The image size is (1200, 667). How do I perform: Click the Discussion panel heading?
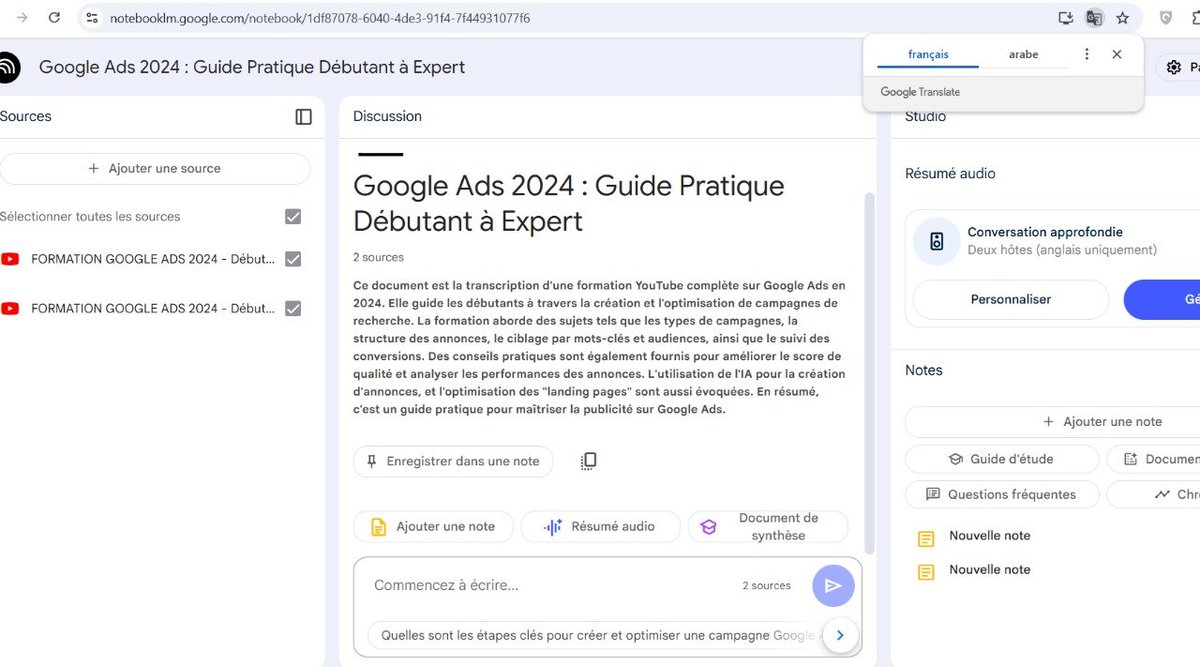pos(387,117)
